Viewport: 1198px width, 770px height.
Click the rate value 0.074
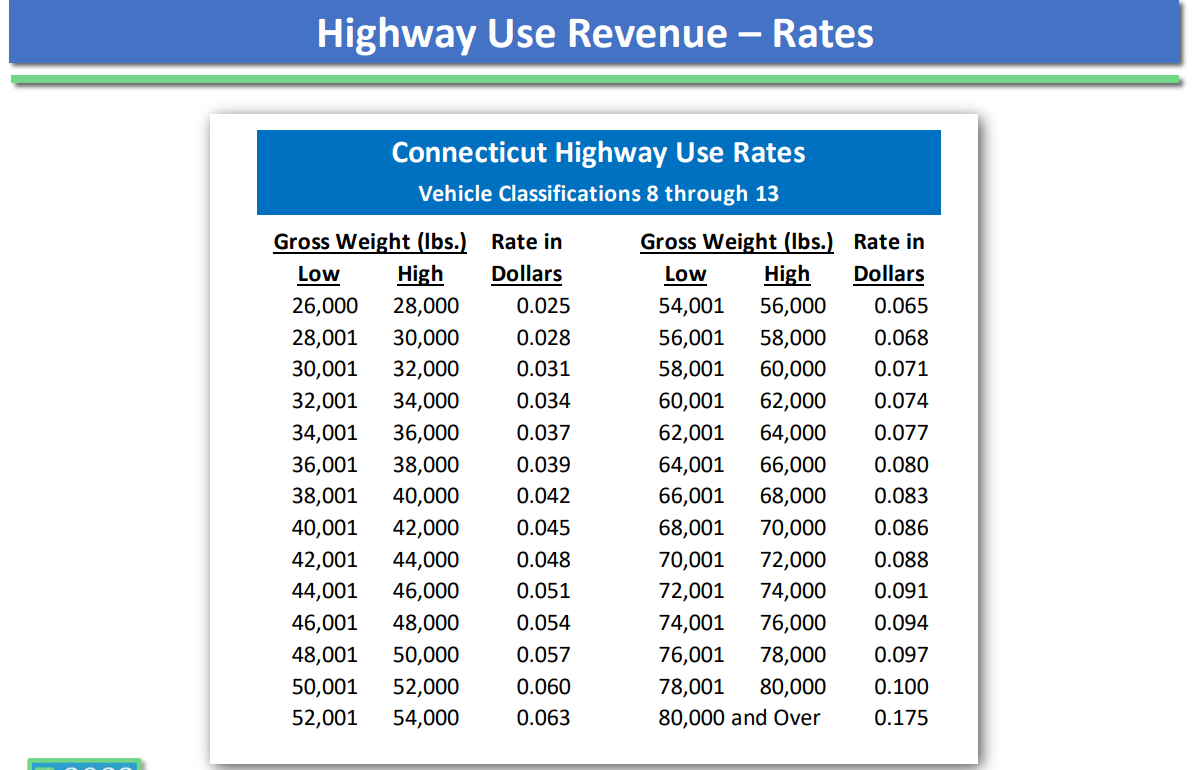pyautogui.click(x=902, y=401)
